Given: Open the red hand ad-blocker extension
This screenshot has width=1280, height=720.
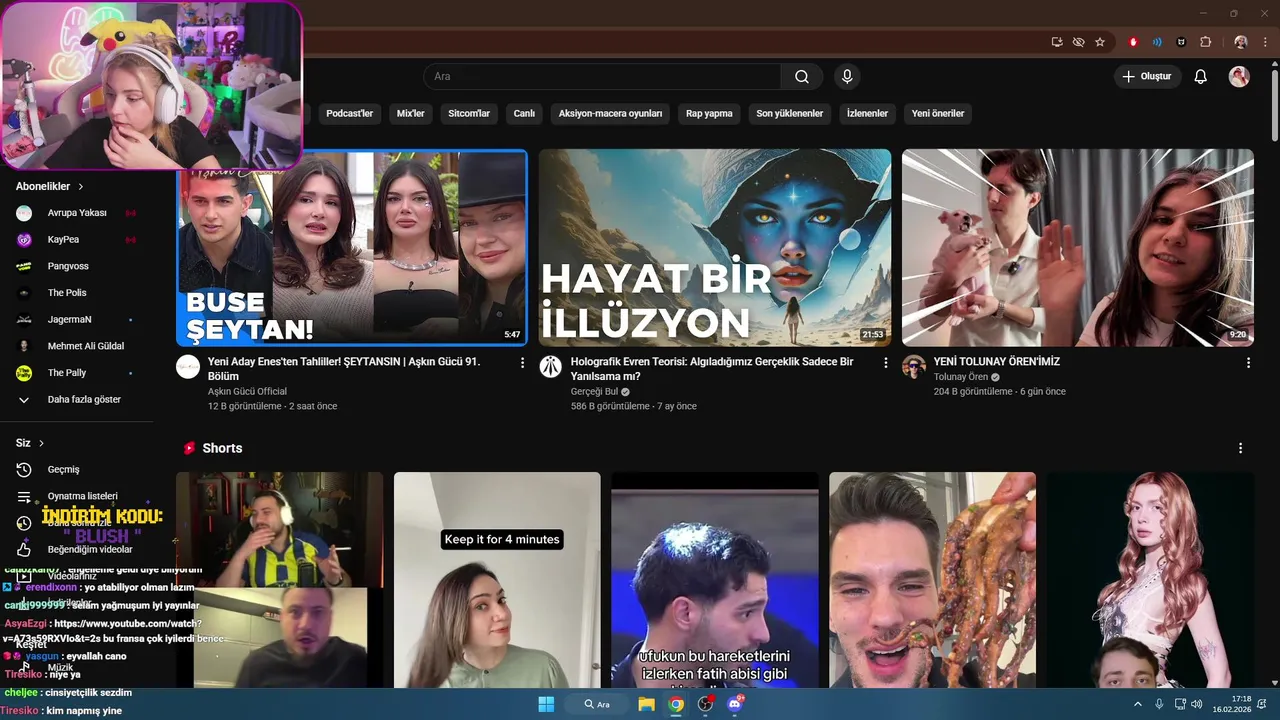Looking at the screenshot, I should coord(1133,42).
